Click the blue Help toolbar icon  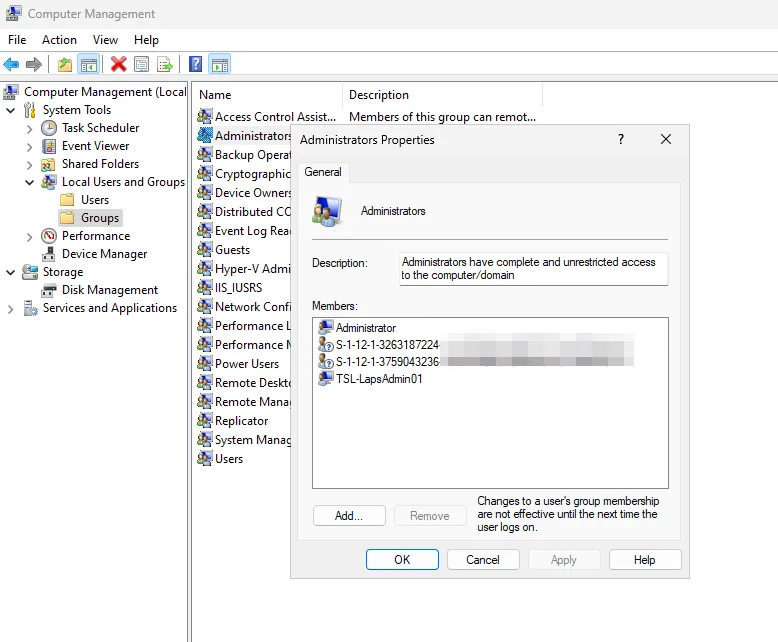click(196, 64)
